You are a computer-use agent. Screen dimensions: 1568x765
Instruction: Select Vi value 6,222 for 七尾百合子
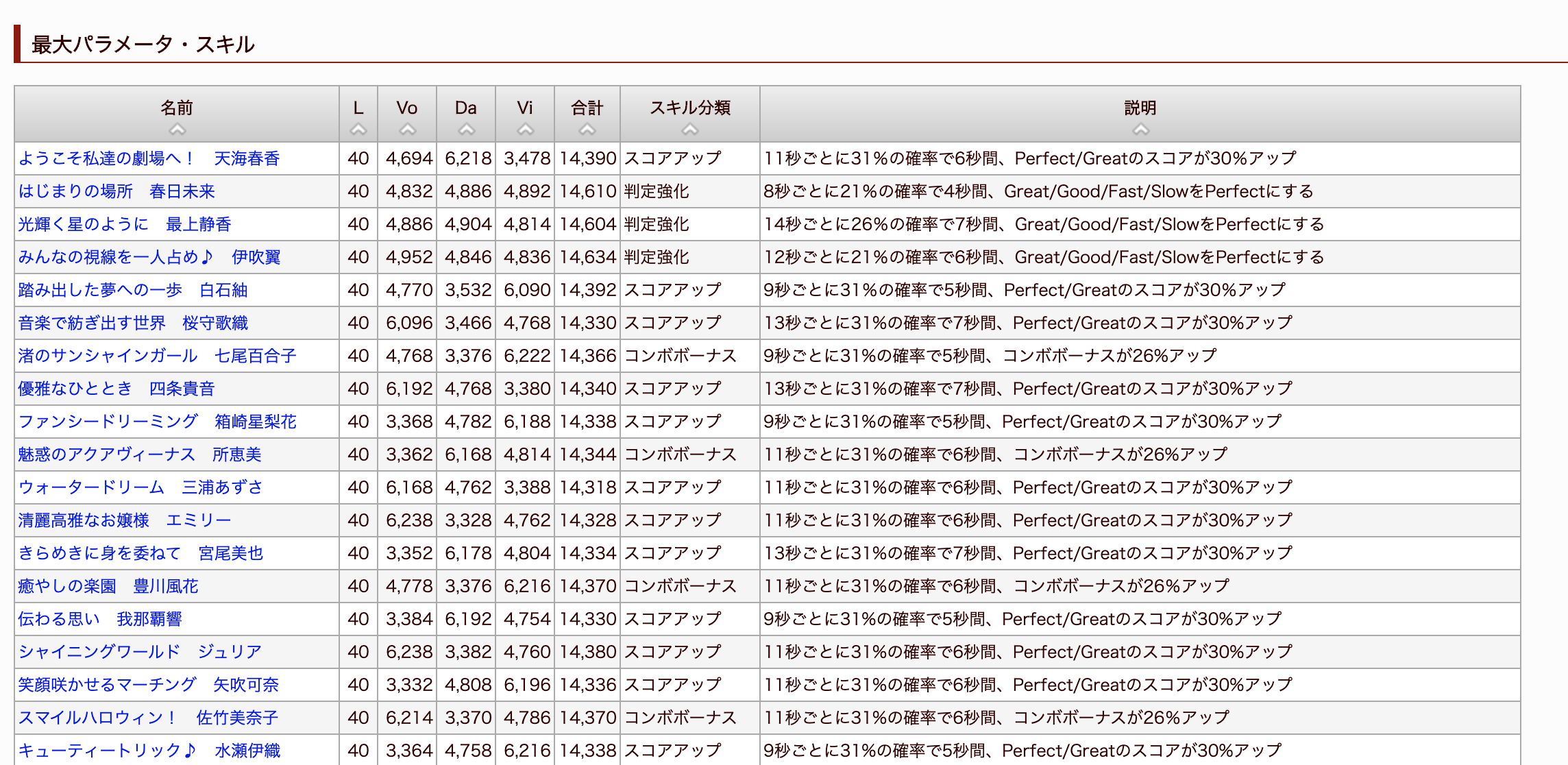pos(527,356)
